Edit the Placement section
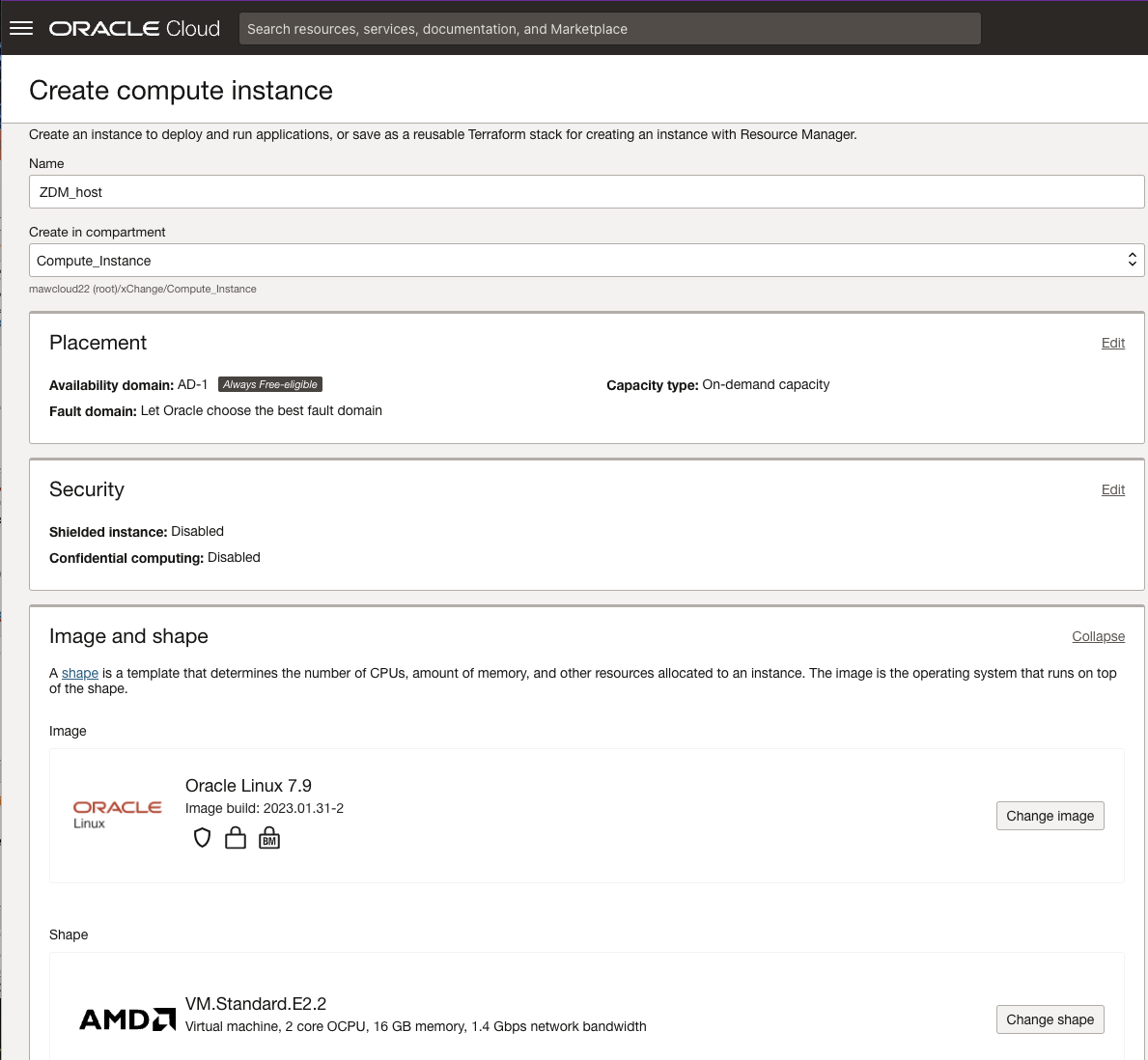The width and height of the screenshot is (1148, 1060). click(x=1112, y=343)
